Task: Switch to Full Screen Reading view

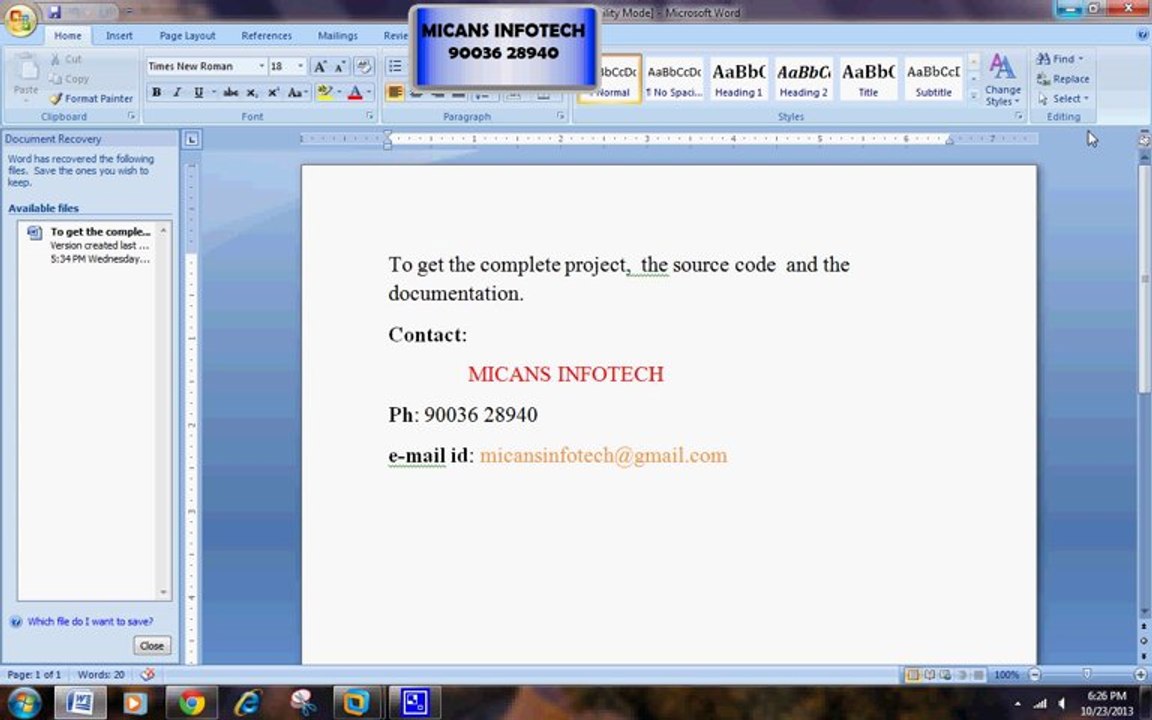Action: 929,674
